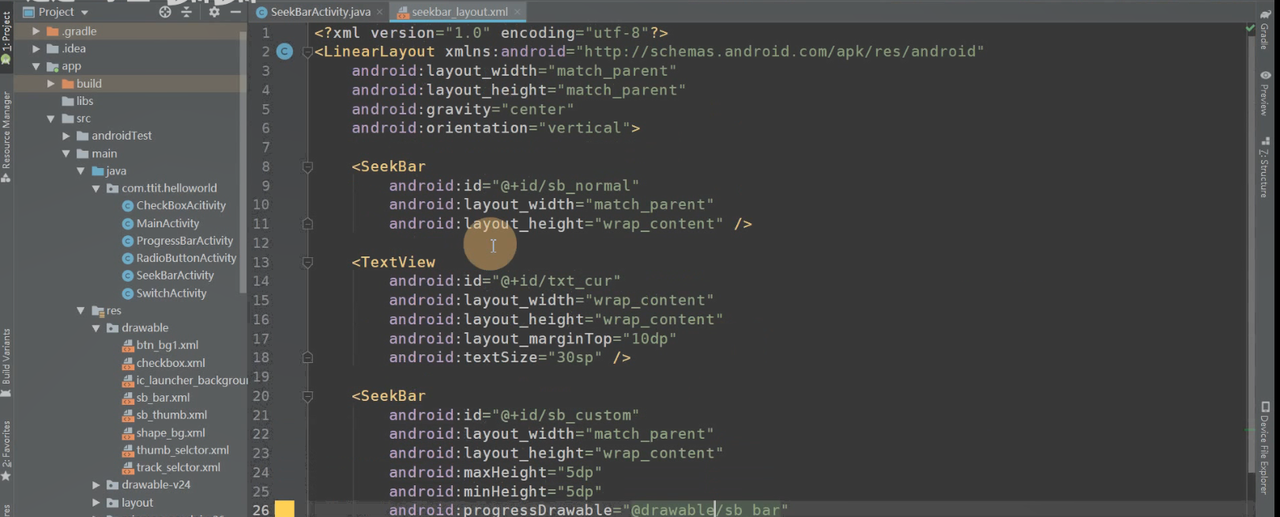Collapse the main folder
The image size is (1280, 517).
pos(66,153)
